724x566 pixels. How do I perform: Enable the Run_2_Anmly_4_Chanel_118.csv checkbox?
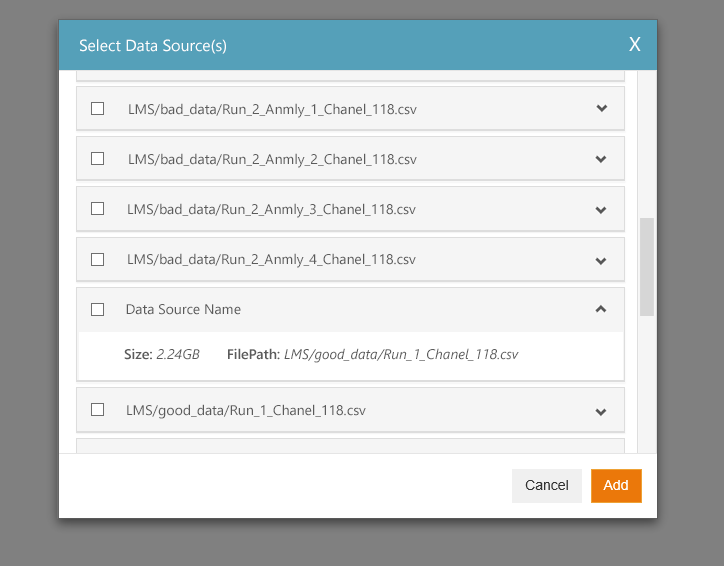(x=97, y=259)
